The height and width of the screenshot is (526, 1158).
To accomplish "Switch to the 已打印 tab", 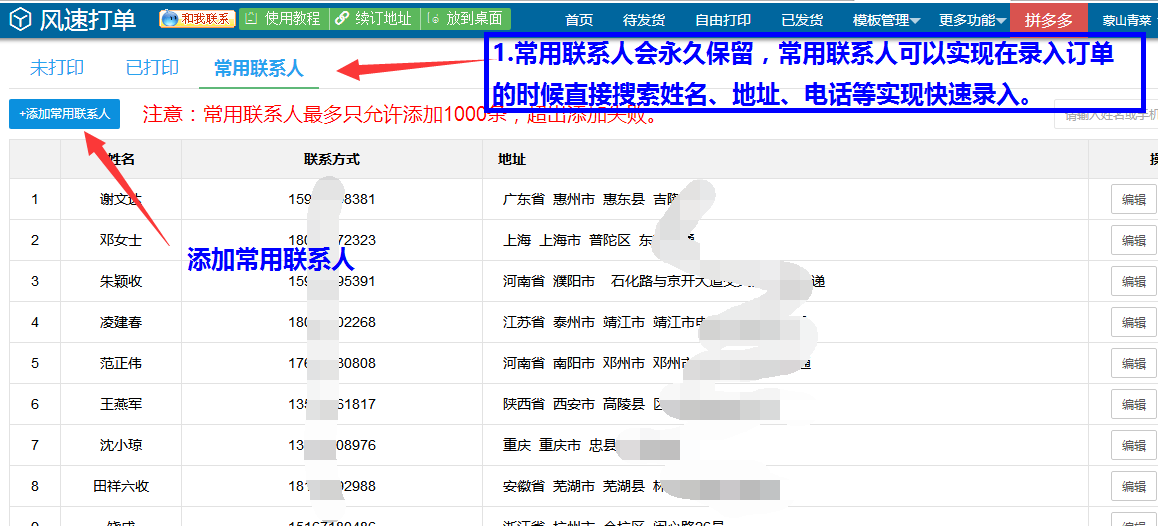I will click(152, 68).
